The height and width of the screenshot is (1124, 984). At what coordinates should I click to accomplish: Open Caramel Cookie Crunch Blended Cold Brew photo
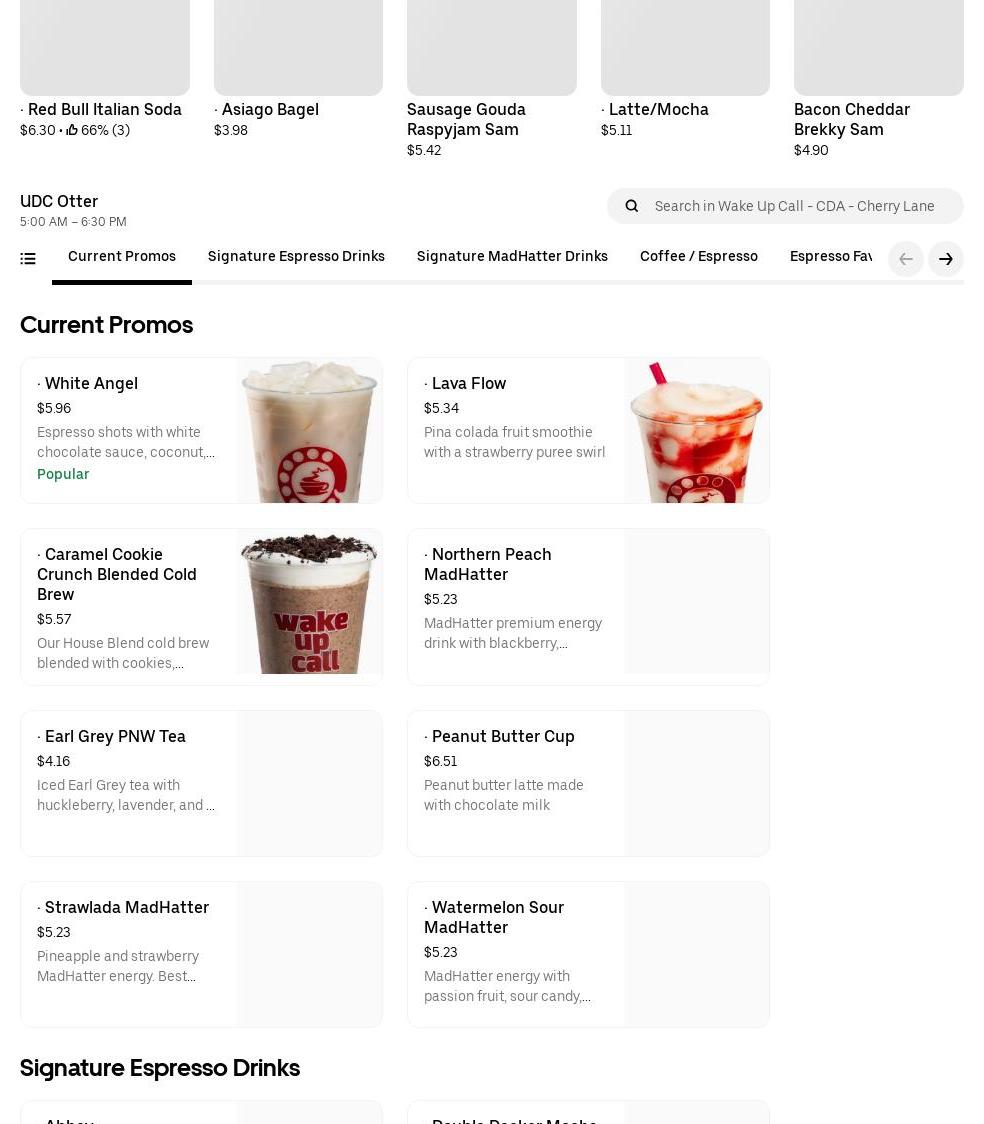pyautogui.click(x=309, y=602)
